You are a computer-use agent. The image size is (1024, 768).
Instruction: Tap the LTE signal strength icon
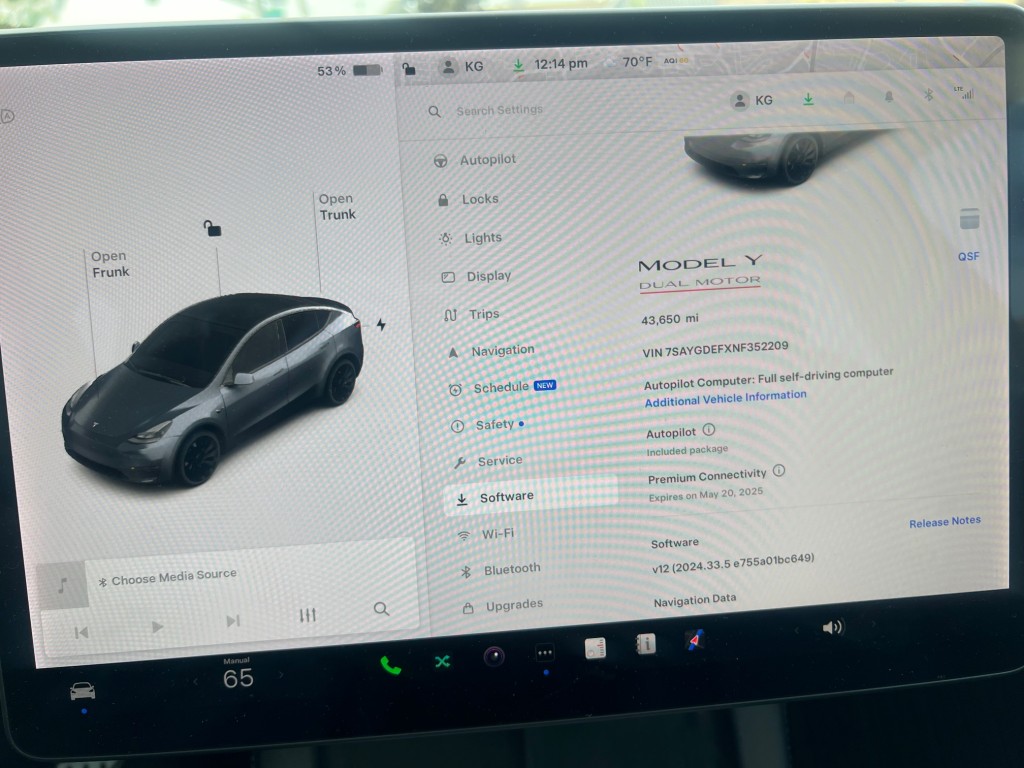click(965, 93)
